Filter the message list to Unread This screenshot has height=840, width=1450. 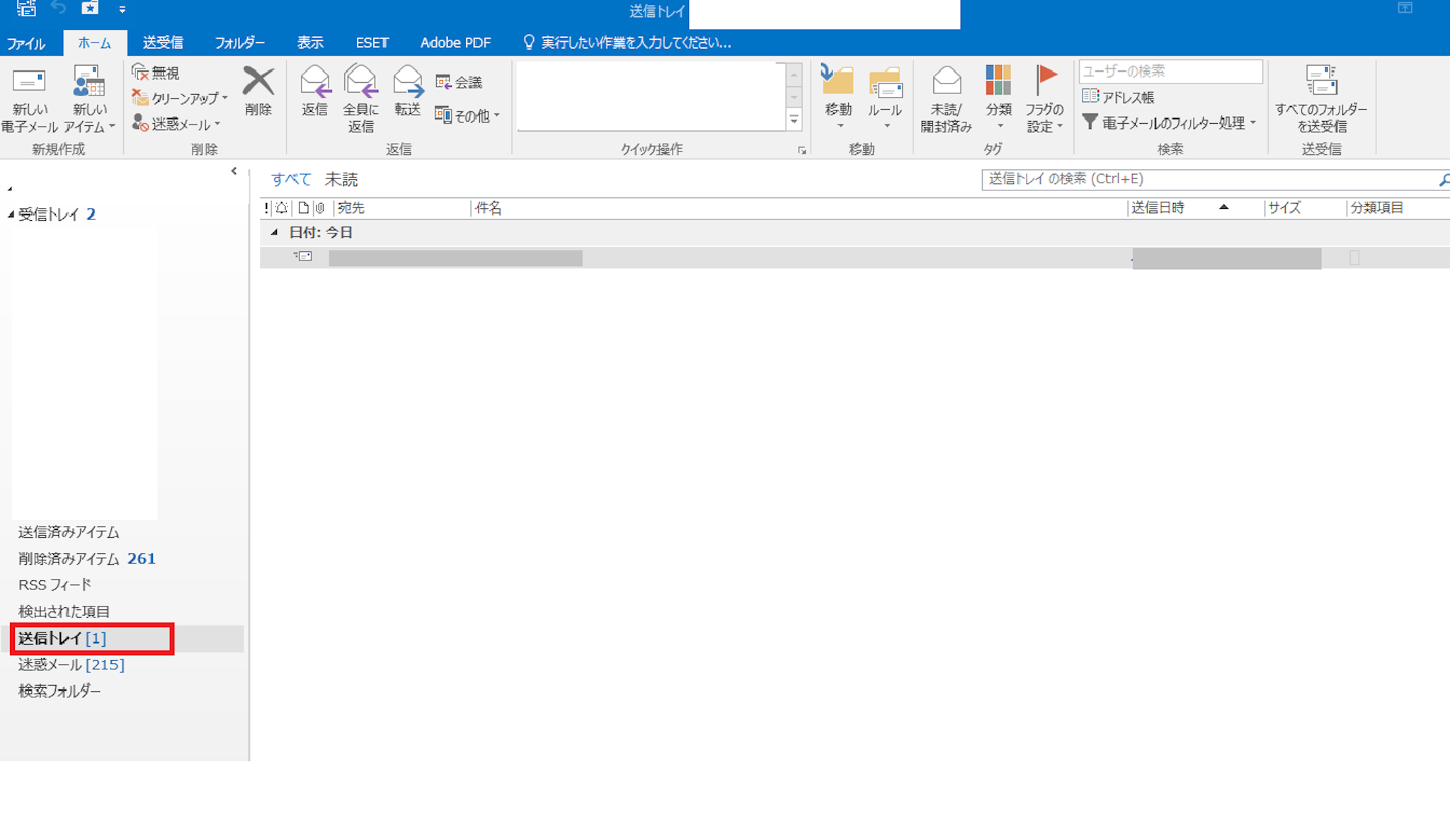tap(341, 180)
